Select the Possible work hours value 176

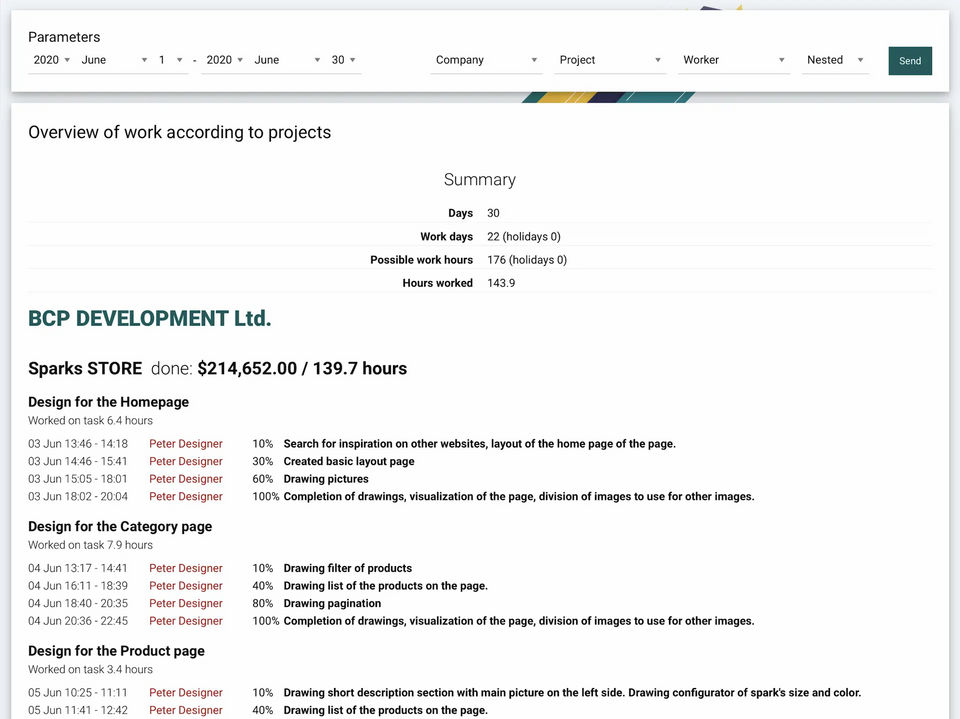pyautogui.click(x=527, y=260)
